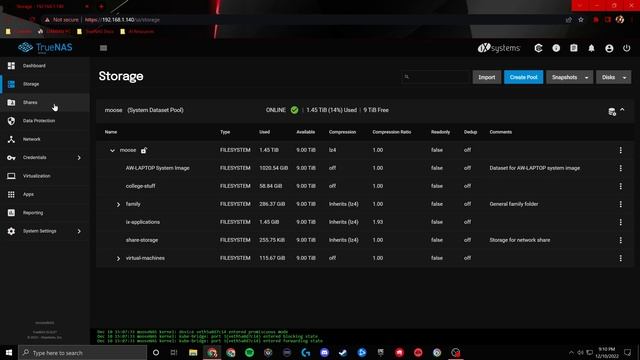The width and height of the screenshot is (640, 360).
Task: Open actions menu for share-storage row
Action: click(620, 240)
